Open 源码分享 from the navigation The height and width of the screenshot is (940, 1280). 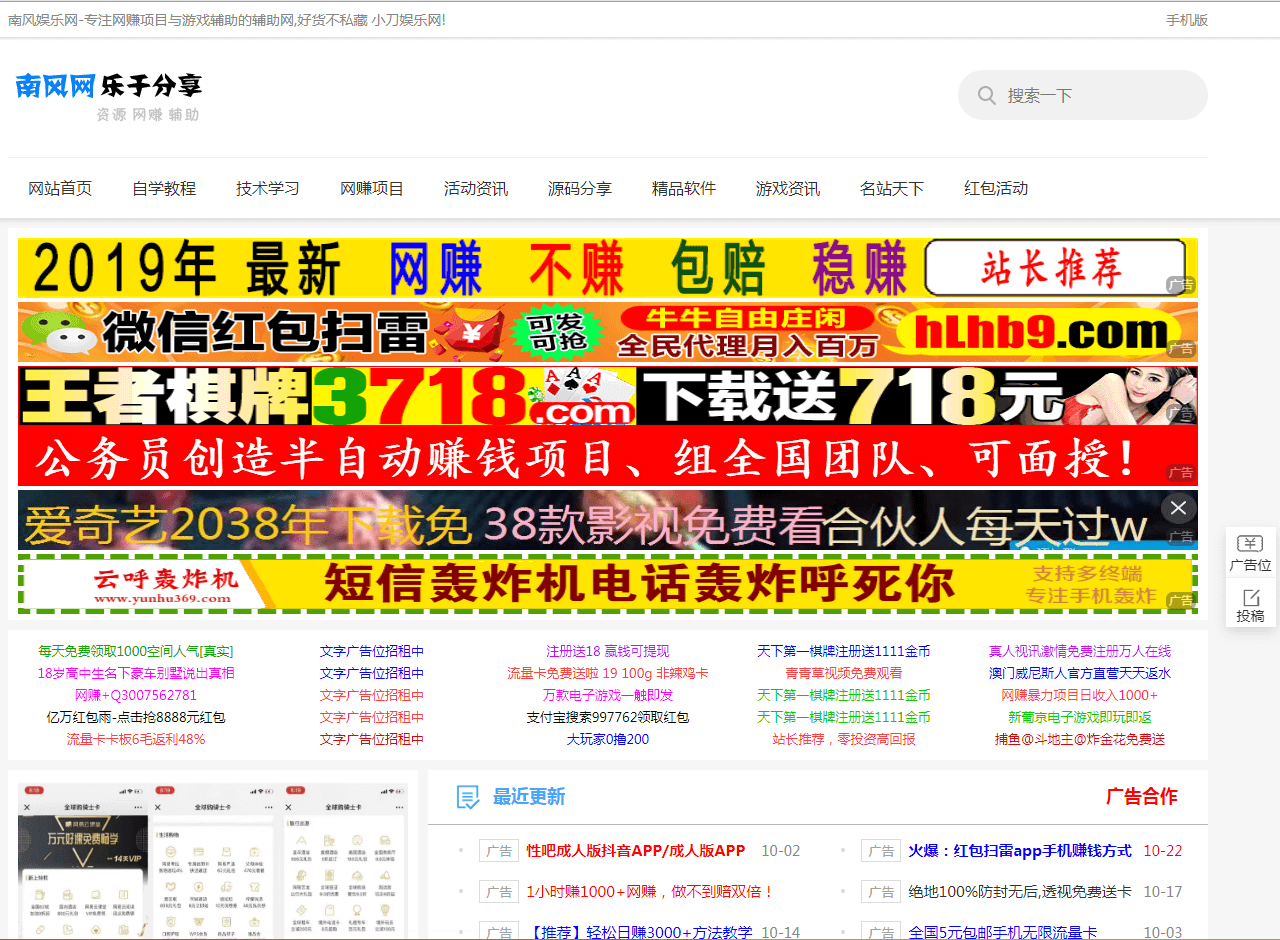coord(580,188)
